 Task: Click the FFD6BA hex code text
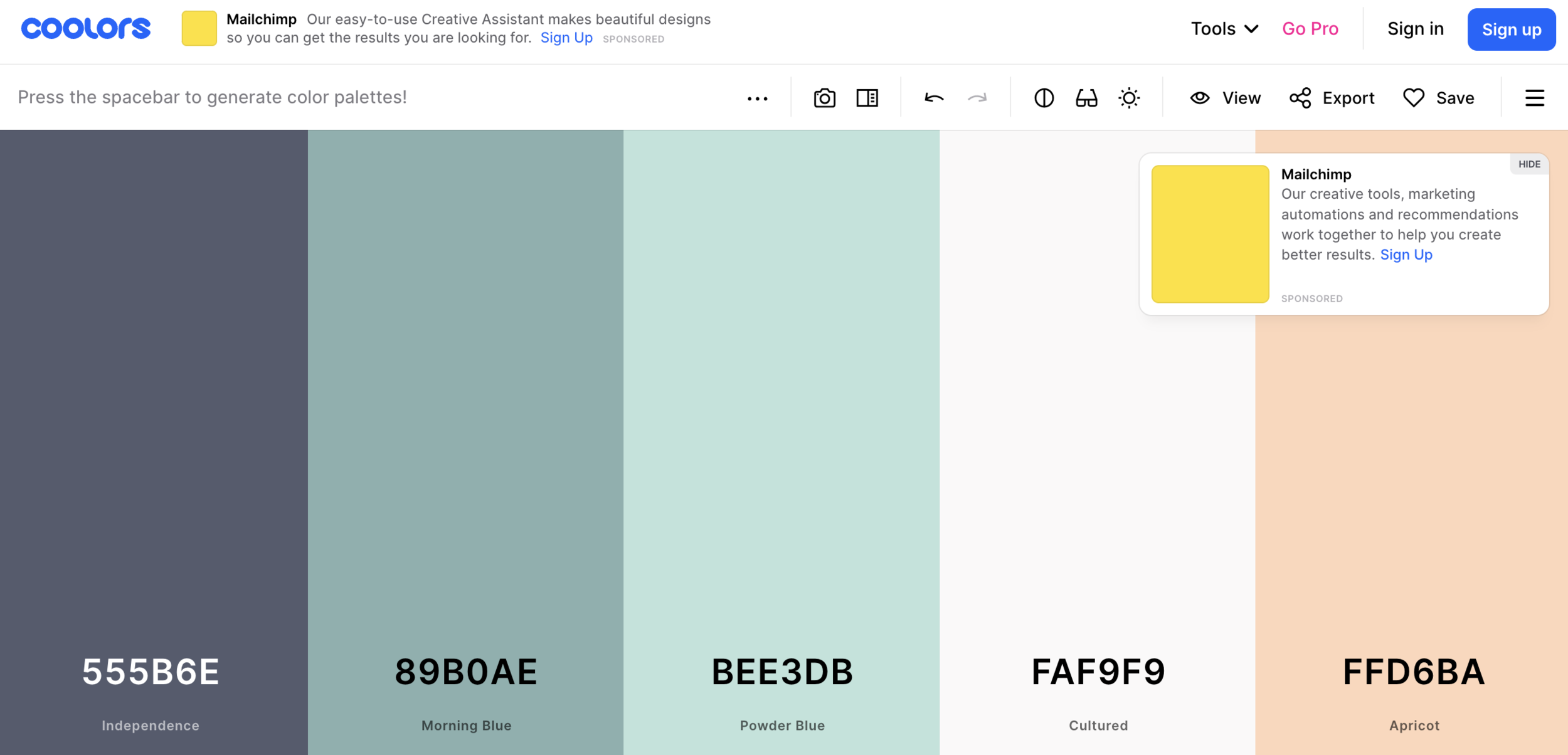pyautogui.click(x=1414, y=672)
